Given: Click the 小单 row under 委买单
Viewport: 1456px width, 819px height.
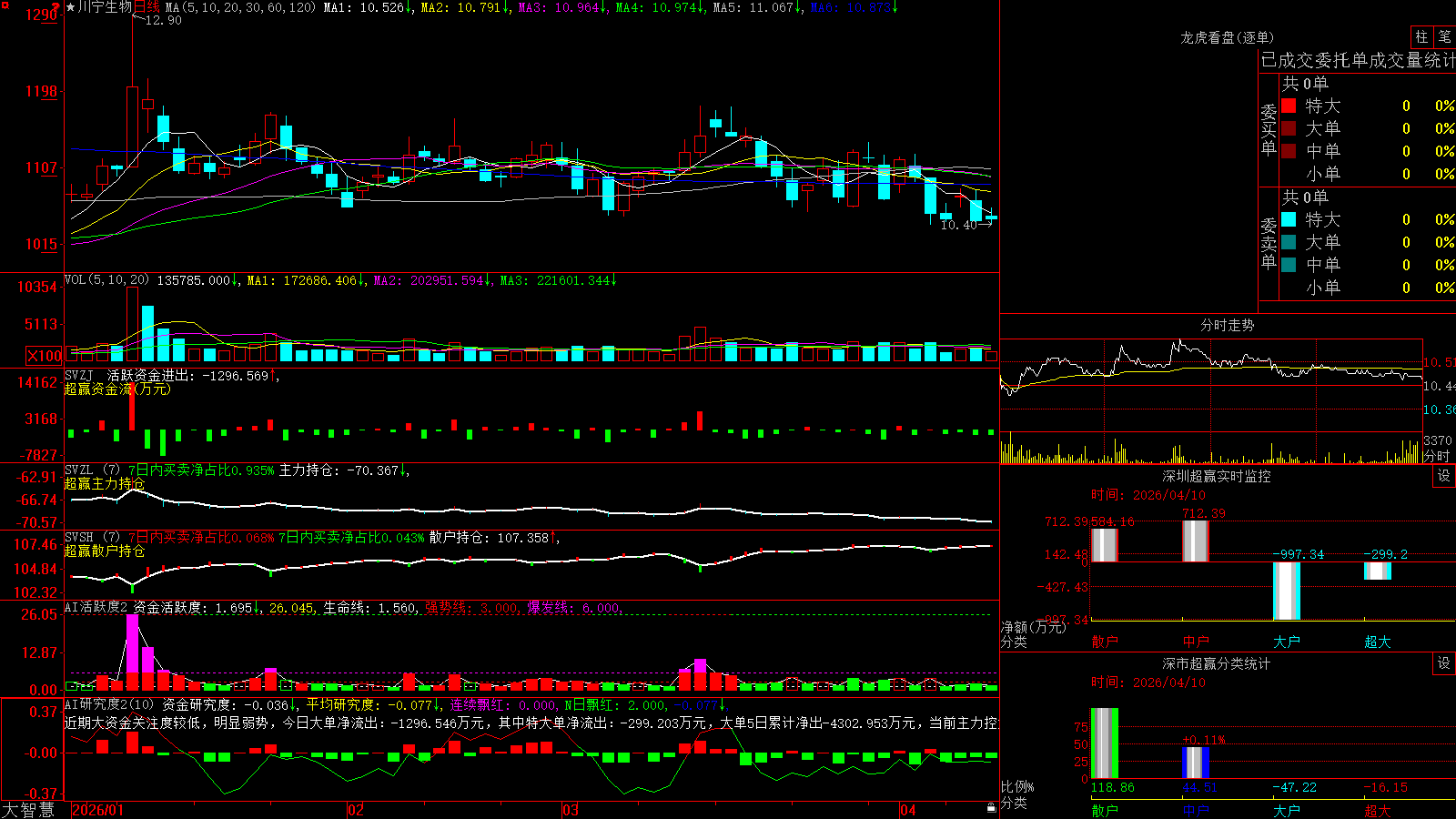Looking at the screenshot, I should [1368, 174].
